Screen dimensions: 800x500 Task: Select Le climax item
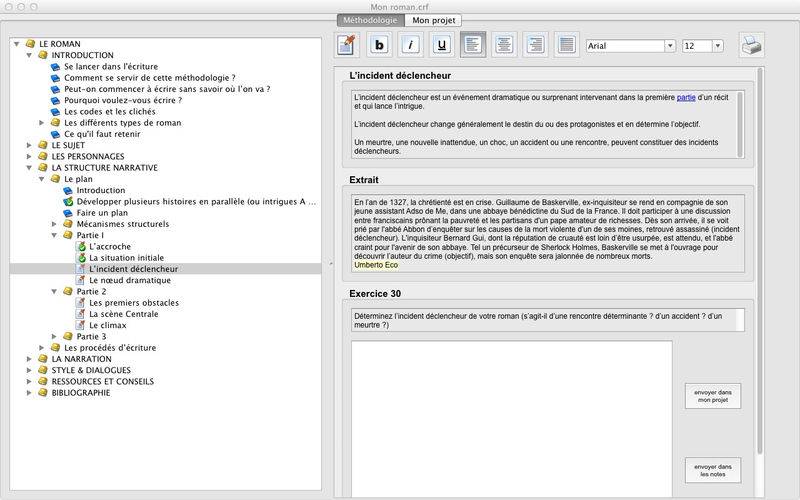click(x=108, y=325)
